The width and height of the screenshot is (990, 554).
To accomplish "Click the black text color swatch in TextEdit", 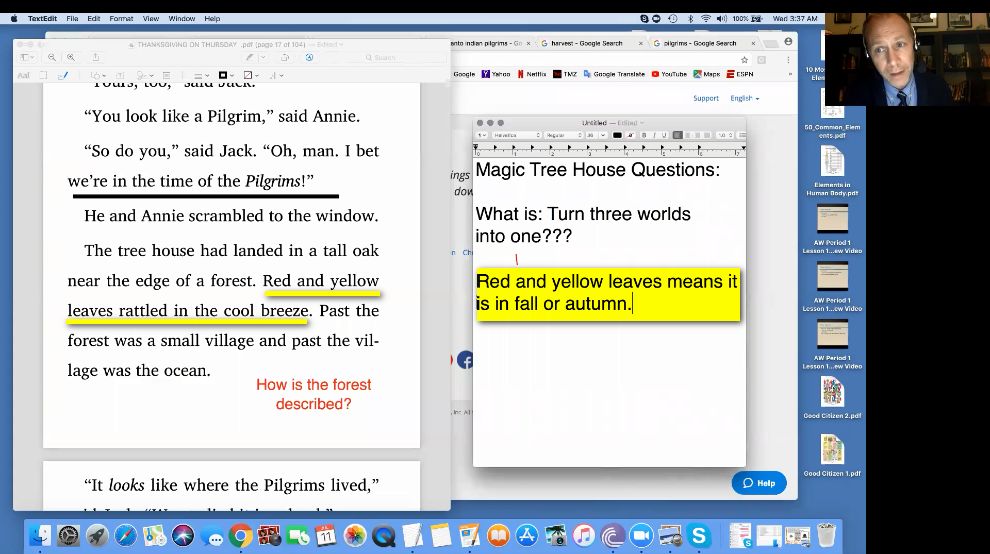I will point(617,135).
